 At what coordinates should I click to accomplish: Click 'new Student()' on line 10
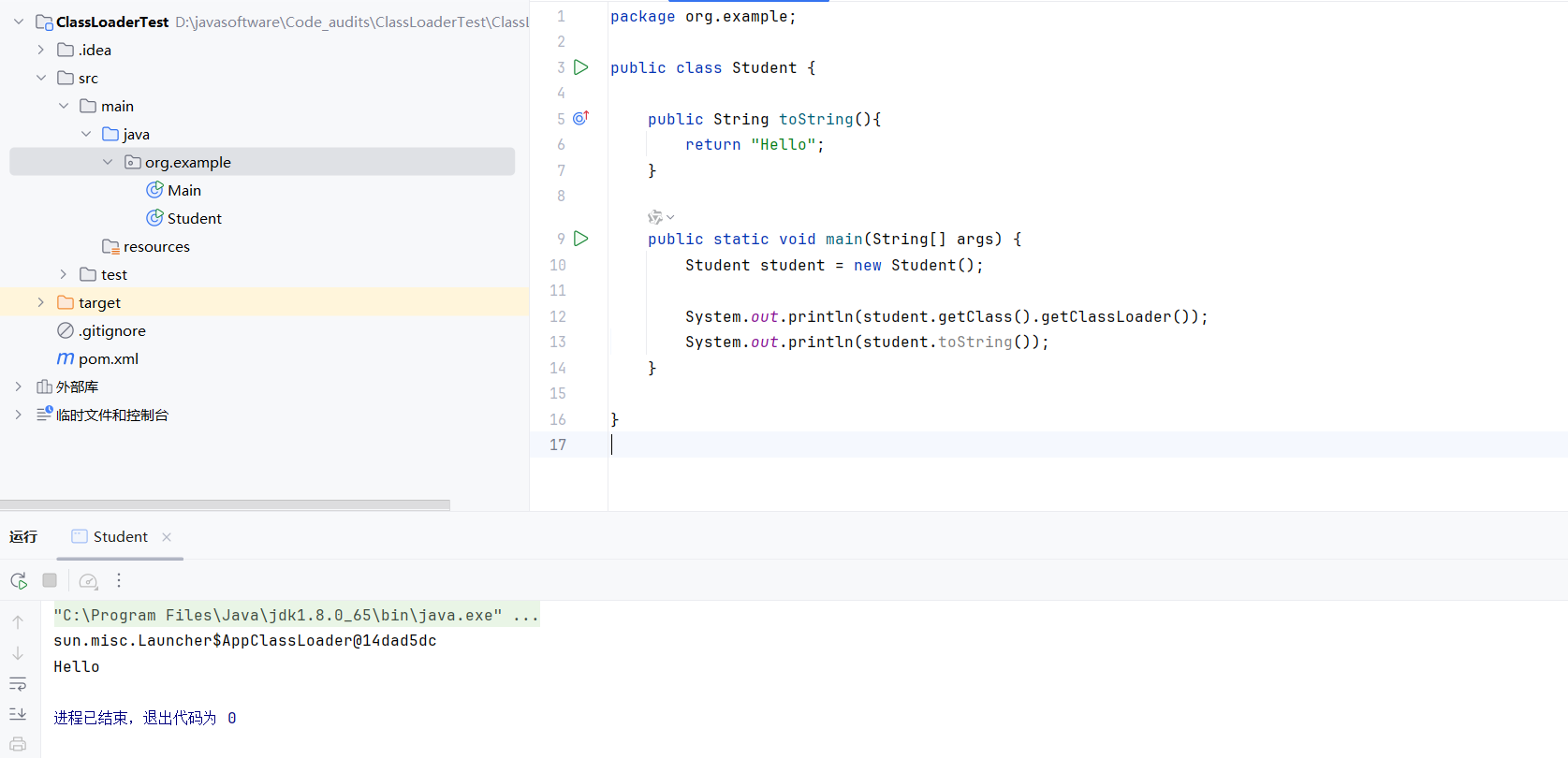click(x=914, y=265)
